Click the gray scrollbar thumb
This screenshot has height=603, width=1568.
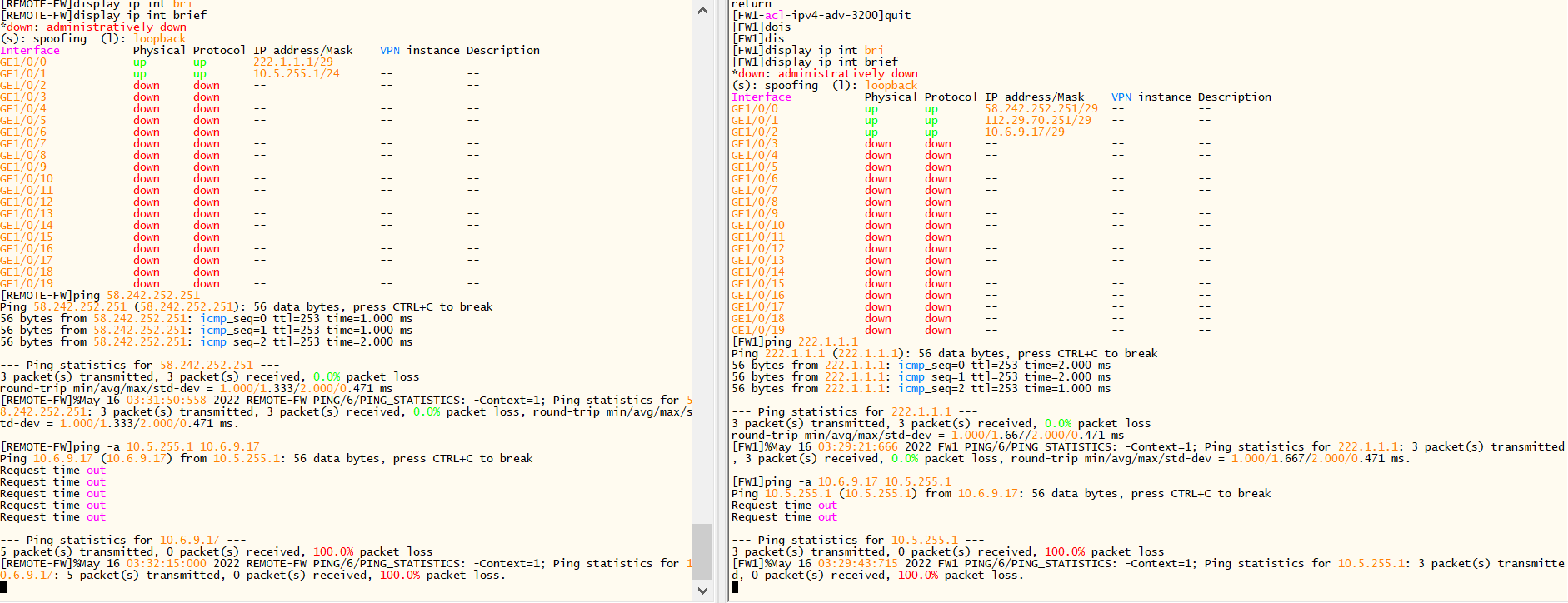click(x=702, y=551)
